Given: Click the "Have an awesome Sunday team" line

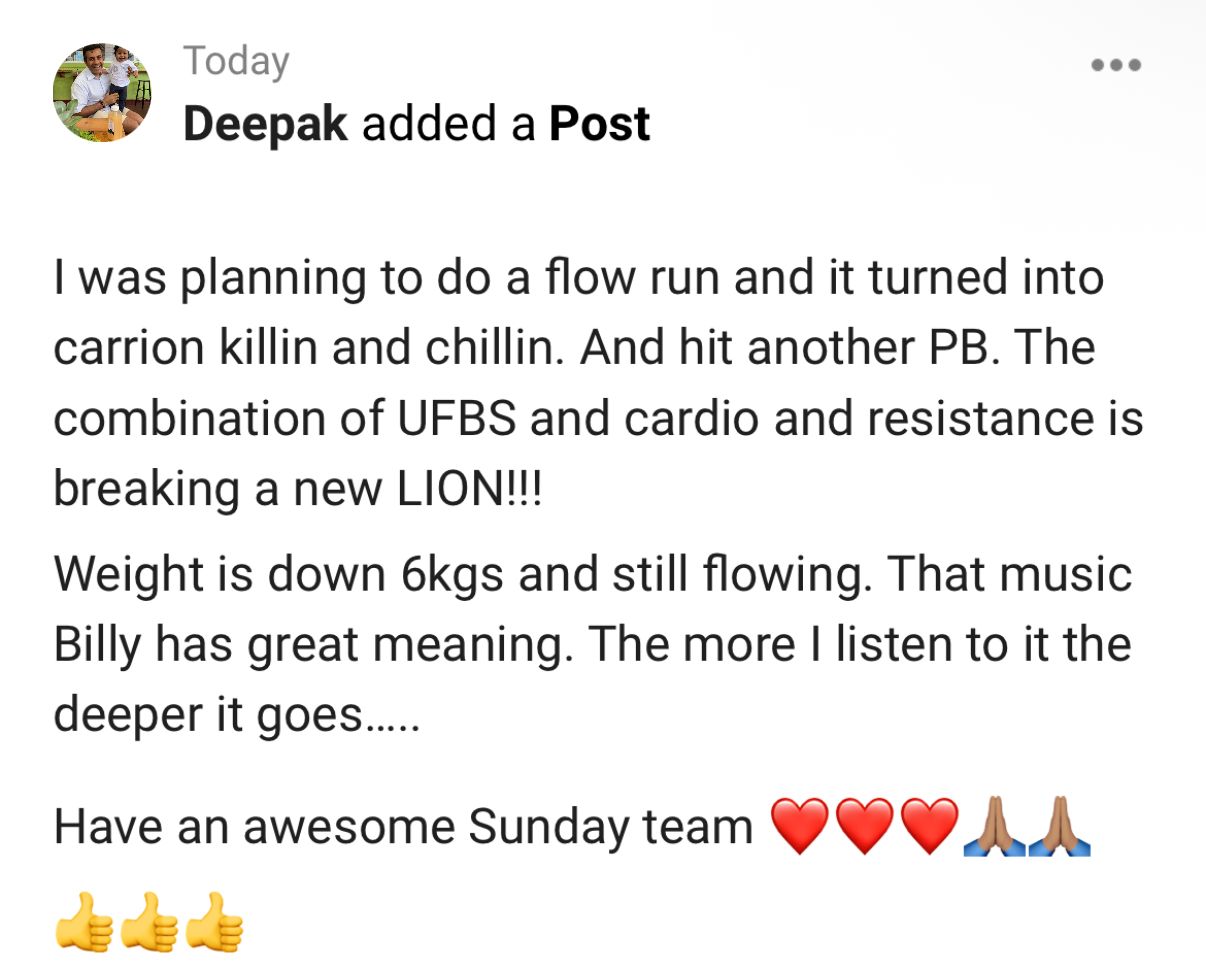Looking at the screenshot, I should 404,828.
